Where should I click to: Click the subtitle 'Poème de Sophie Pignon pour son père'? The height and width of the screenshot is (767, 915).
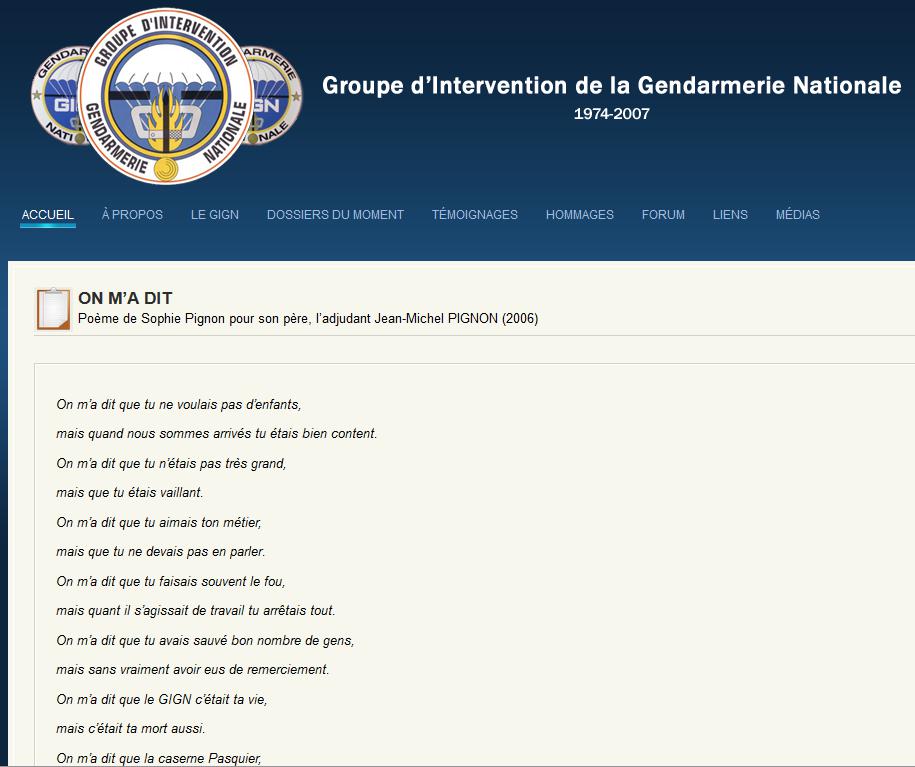[x=194, y=319]
